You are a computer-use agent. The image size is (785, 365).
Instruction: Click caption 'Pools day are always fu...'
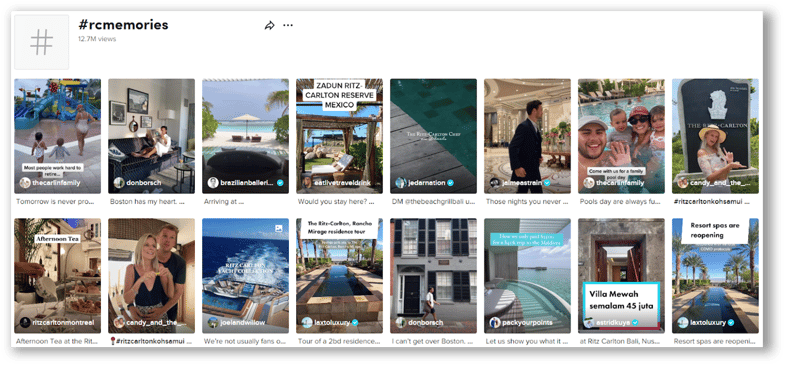coord(619,201)
